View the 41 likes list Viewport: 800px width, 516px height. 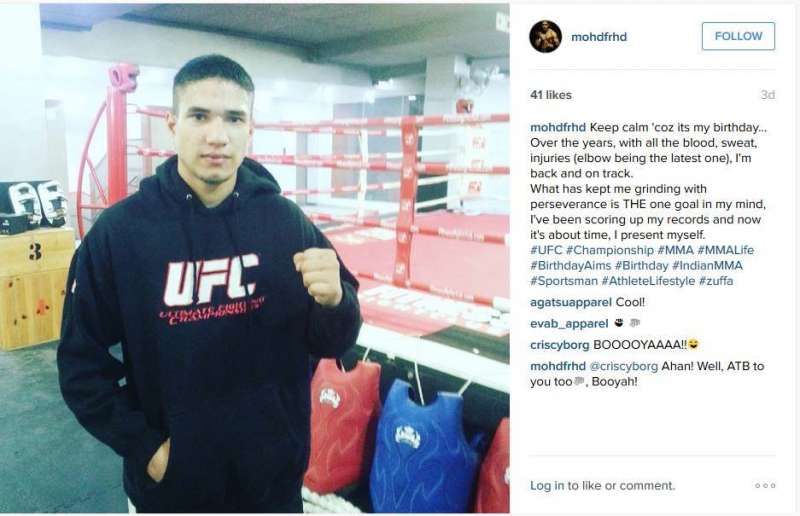click(551, 95)
